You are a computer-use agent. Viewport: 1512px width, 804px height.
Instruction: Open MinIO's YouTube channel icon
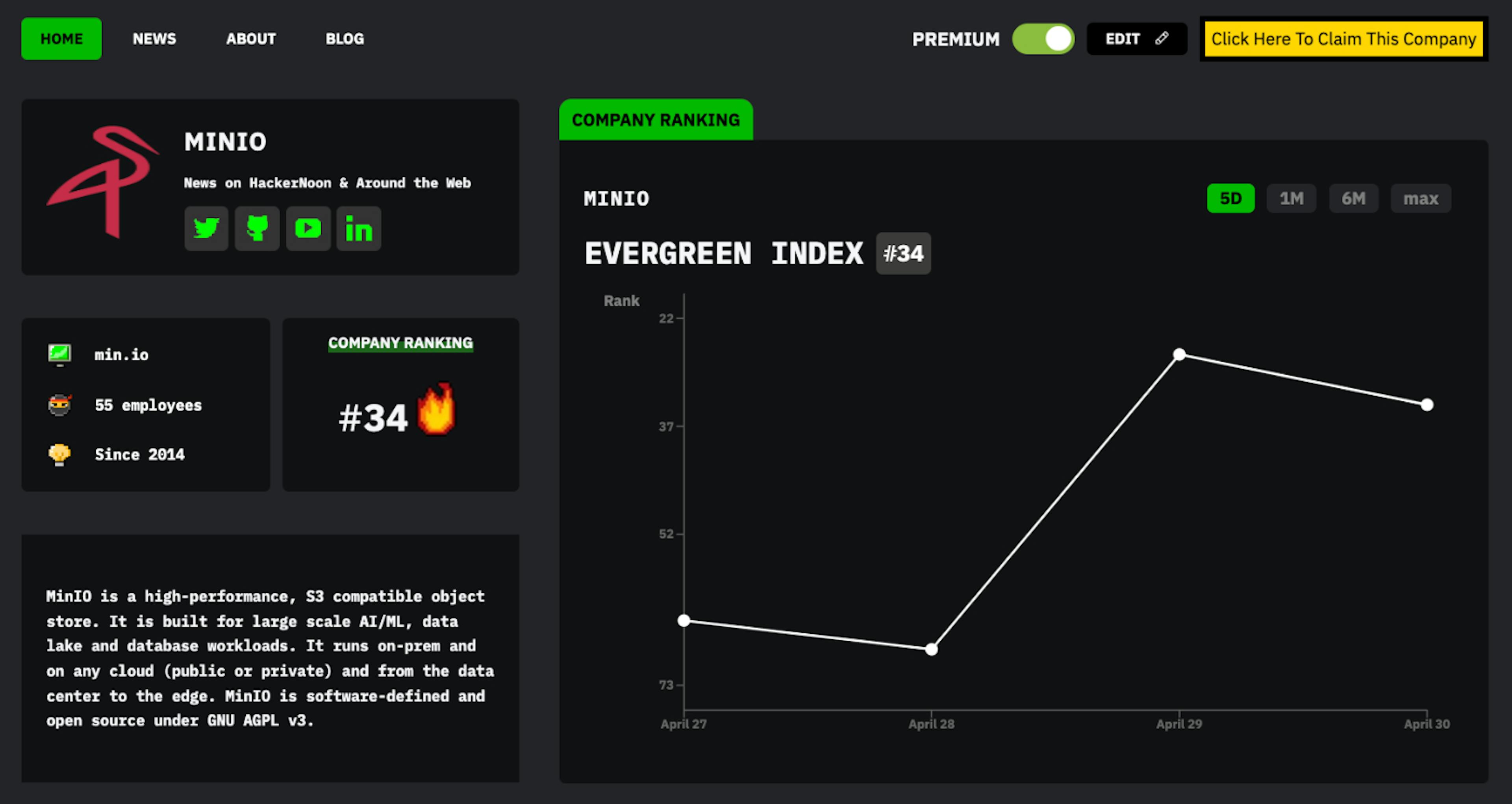click(x=308, y=228)
